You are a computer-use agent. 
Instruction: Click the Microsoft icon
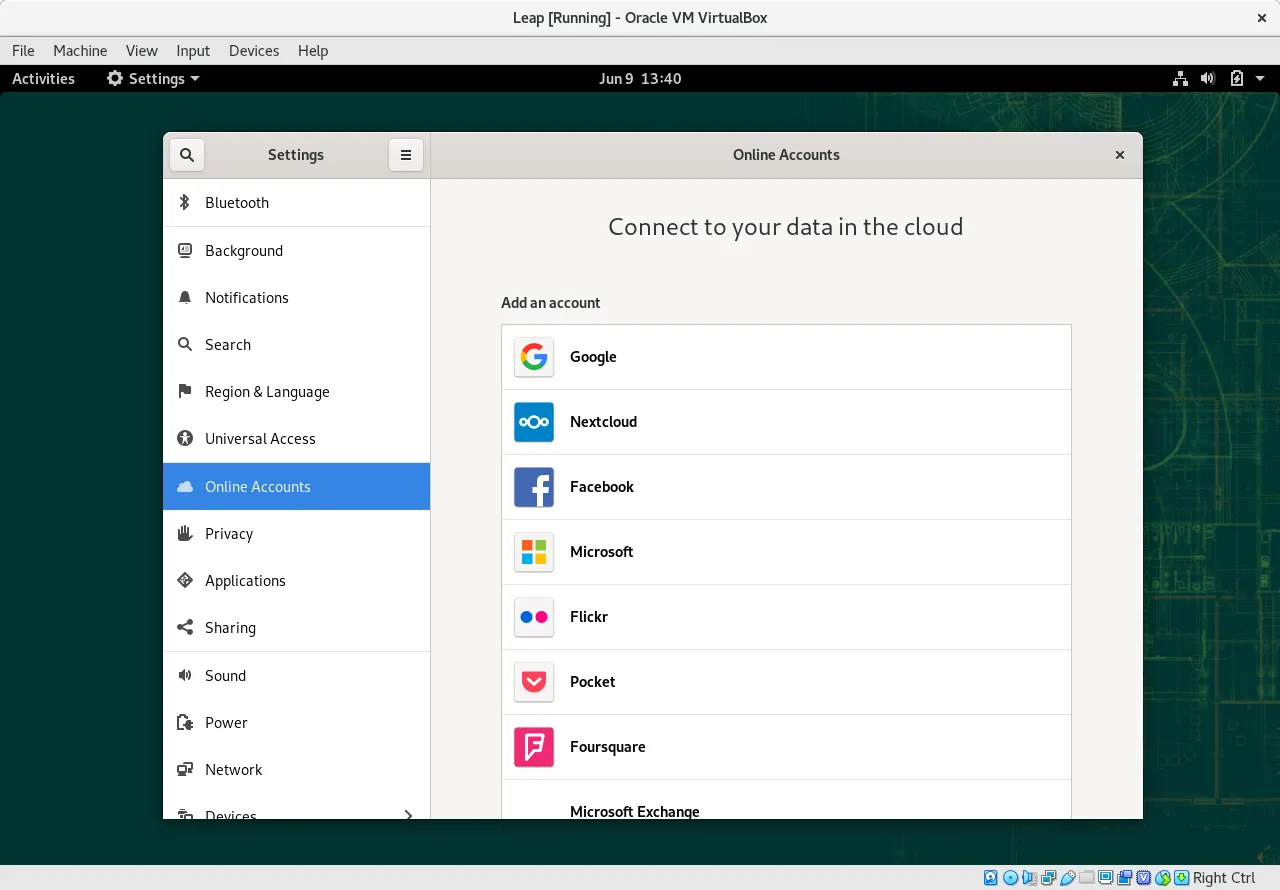coord(533,552)
